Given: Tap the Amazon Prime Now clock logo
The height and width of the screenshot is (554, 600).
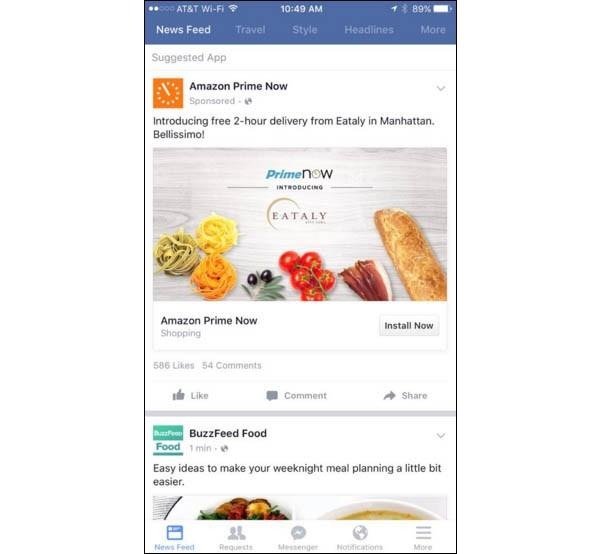Looking at the screenshot, I should 168,93.
